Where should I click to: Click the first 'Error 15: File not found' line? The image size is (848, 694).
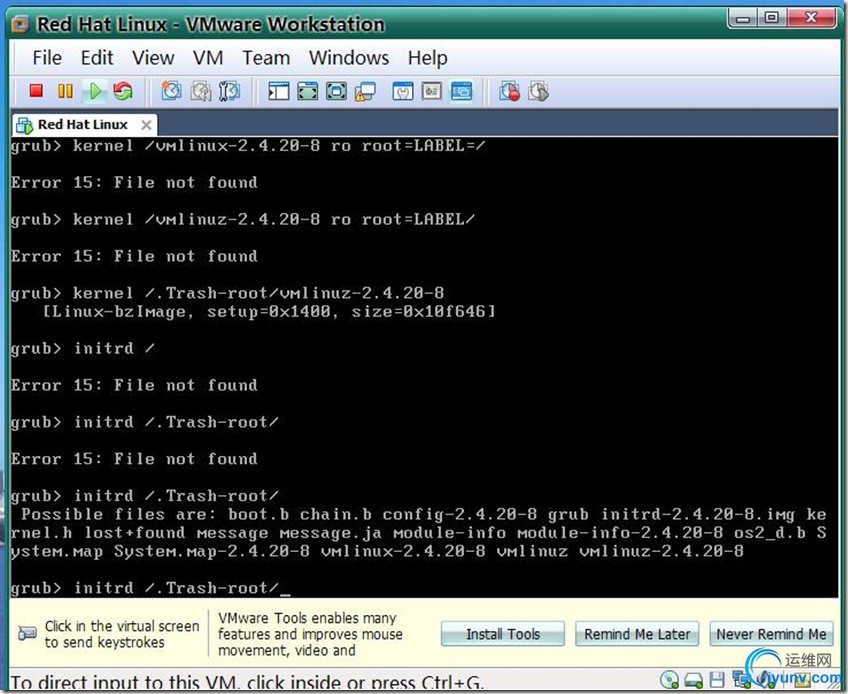click(x=134, y=182)
